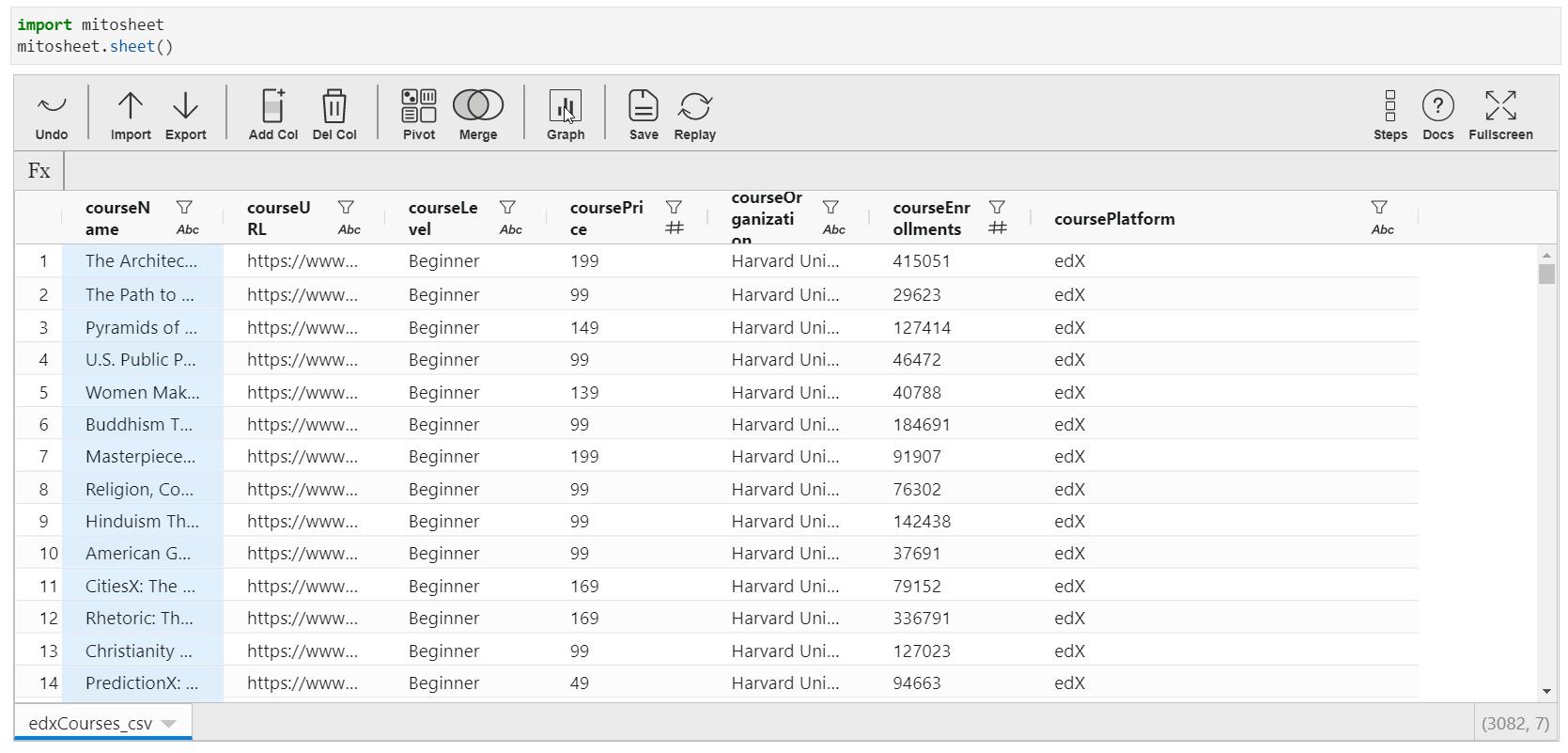
Task: Open the Pivot table tool
Action: 419,106
